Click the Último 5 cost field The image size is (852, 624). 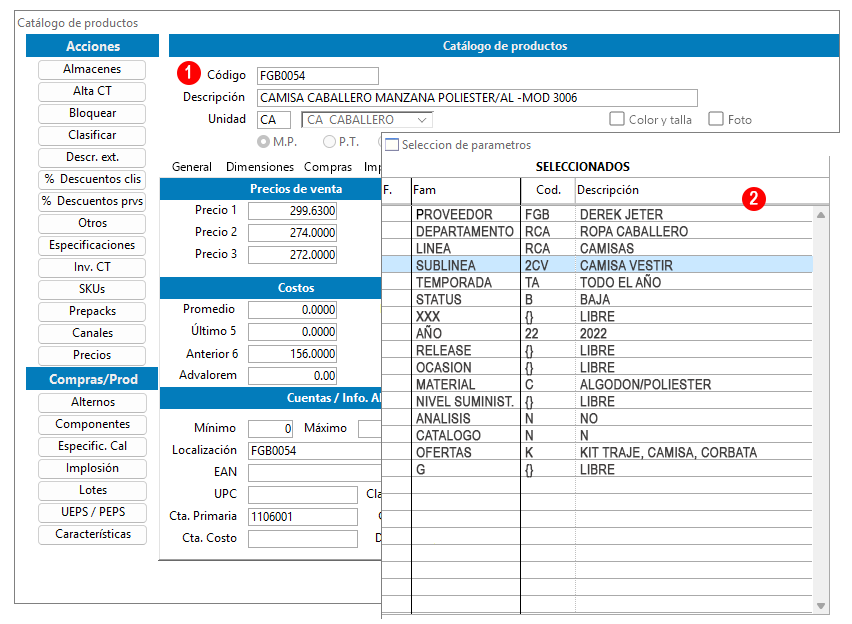(x=292, y=332)
